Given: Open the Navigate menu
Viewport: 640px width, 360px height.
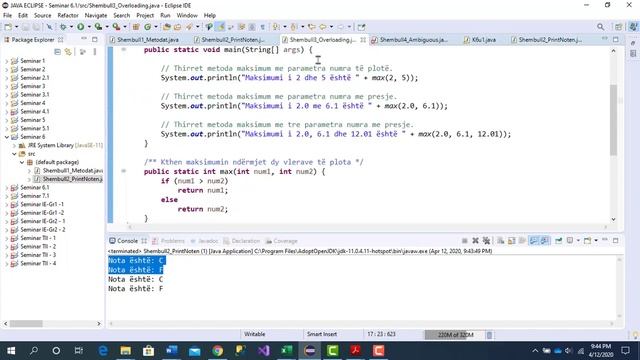Looking at the screenshot, I should 96,16.
